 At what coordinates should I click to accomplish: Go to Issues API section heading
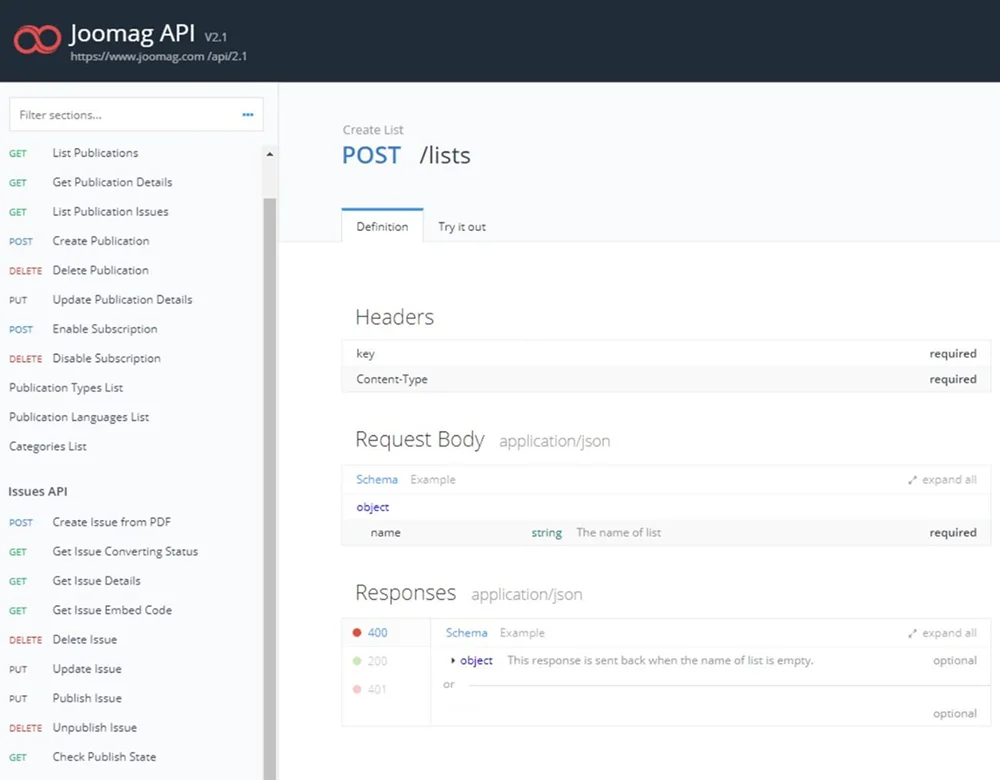pos(38,491)
